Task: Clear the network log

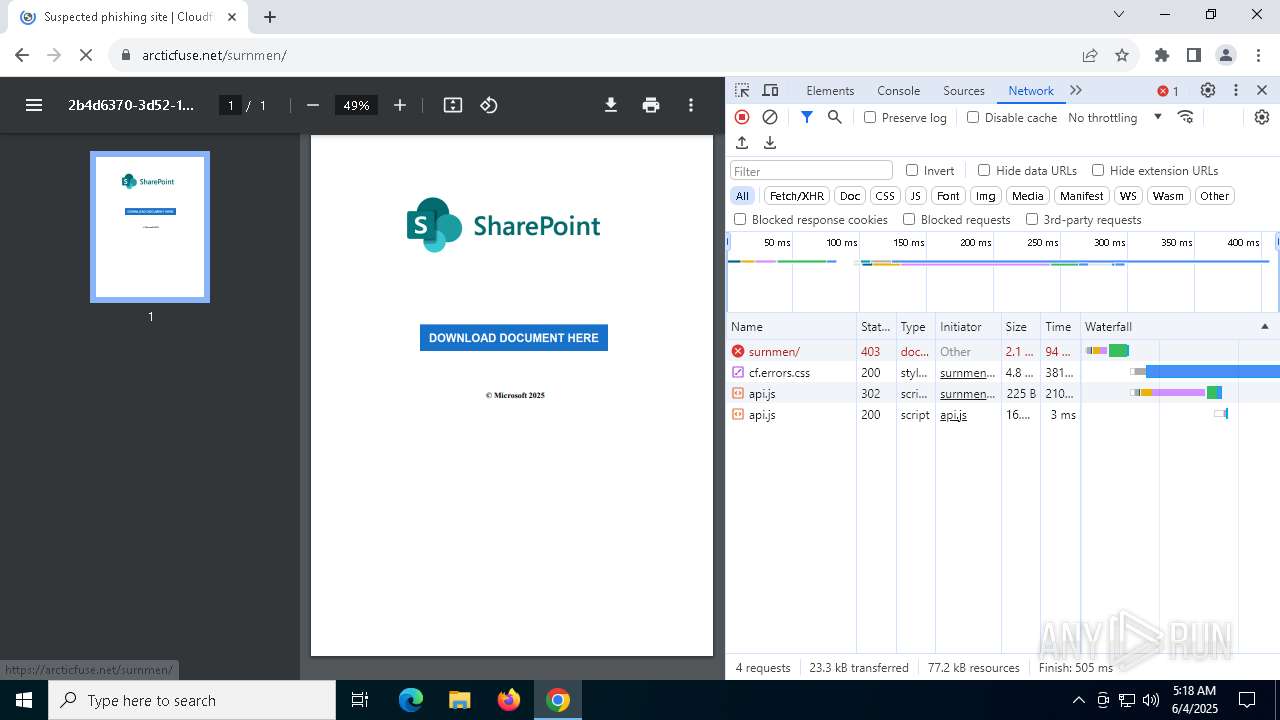Action: click(x=770, y=117)
